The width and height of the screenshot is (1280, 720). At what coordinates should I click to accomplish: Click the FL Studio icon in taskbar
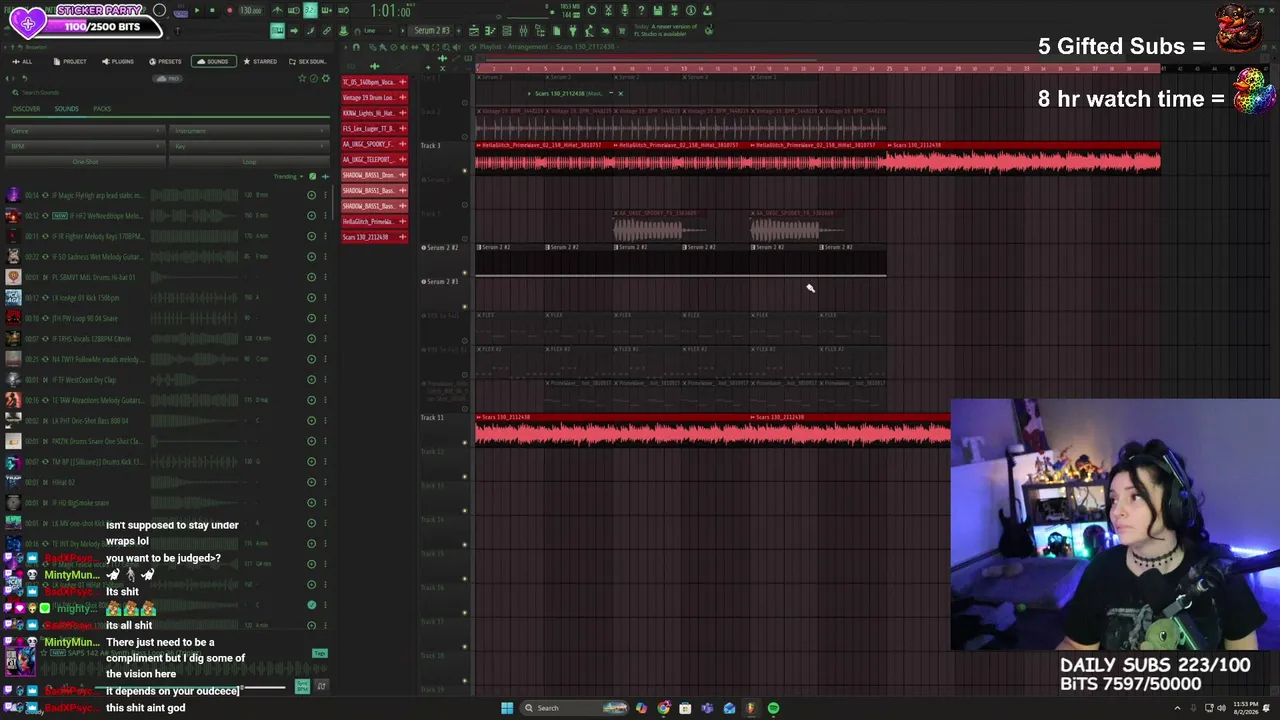point(751,708)
